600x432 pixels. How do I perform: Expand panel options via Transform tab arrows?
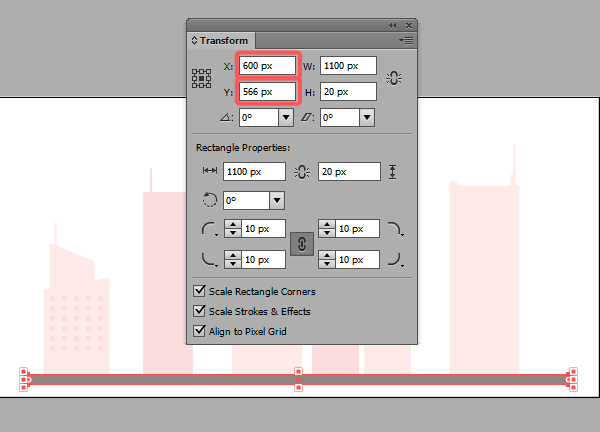pos(194,41)
